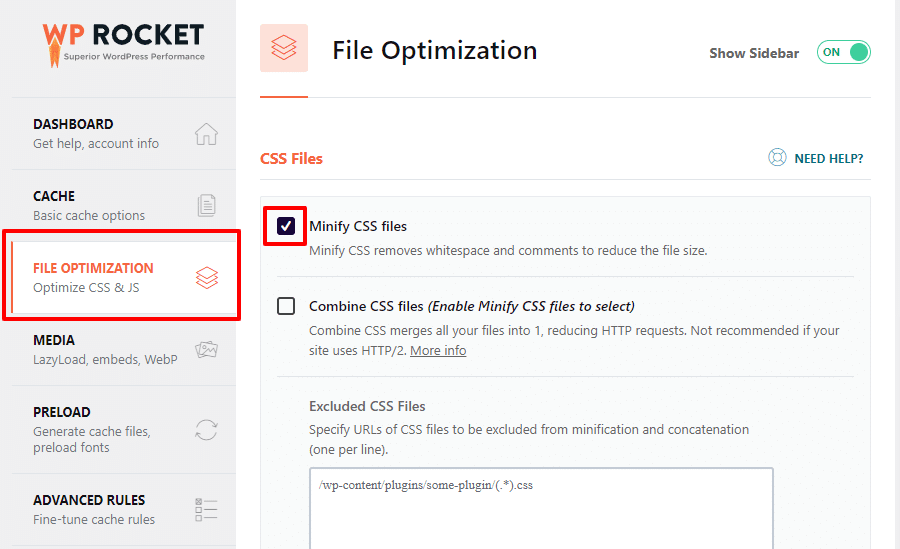Screen dimensions: 900x549
Task: Click the 'Specify URLs of CSS files' description
Action: 529,439
